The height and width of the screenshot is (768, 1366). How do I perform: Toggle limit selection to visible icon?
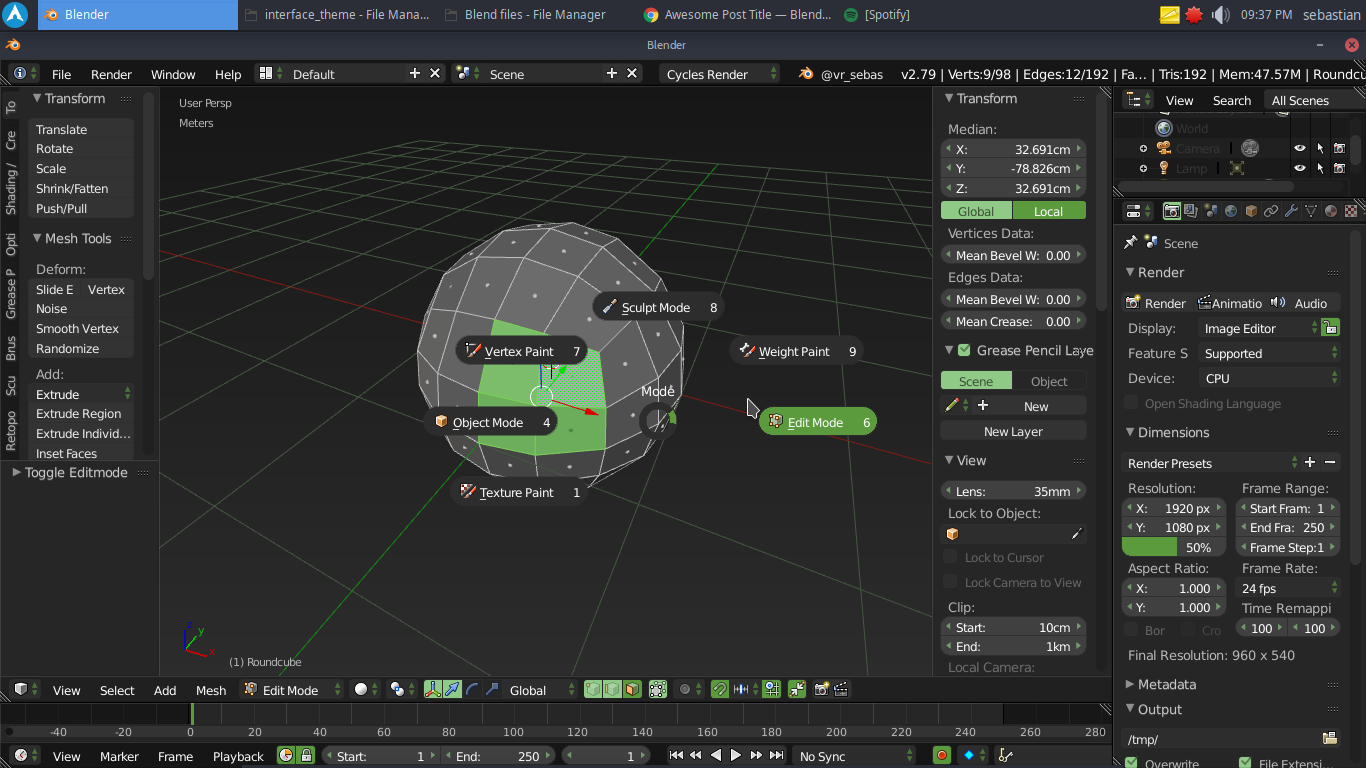657,689
